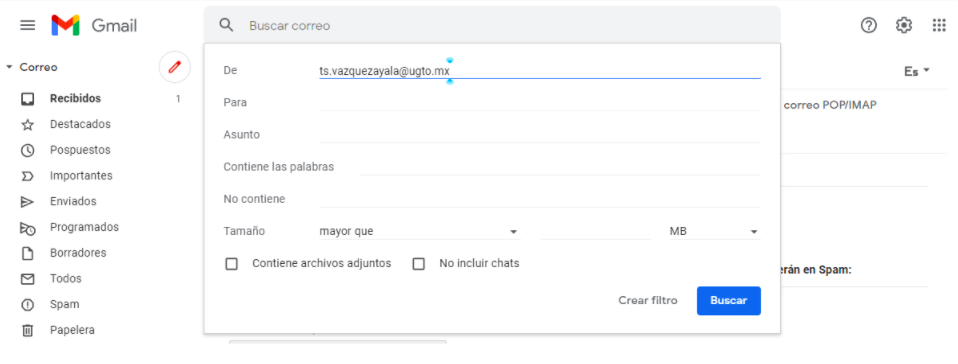Click the red pencil compose button

pos(175,67)
